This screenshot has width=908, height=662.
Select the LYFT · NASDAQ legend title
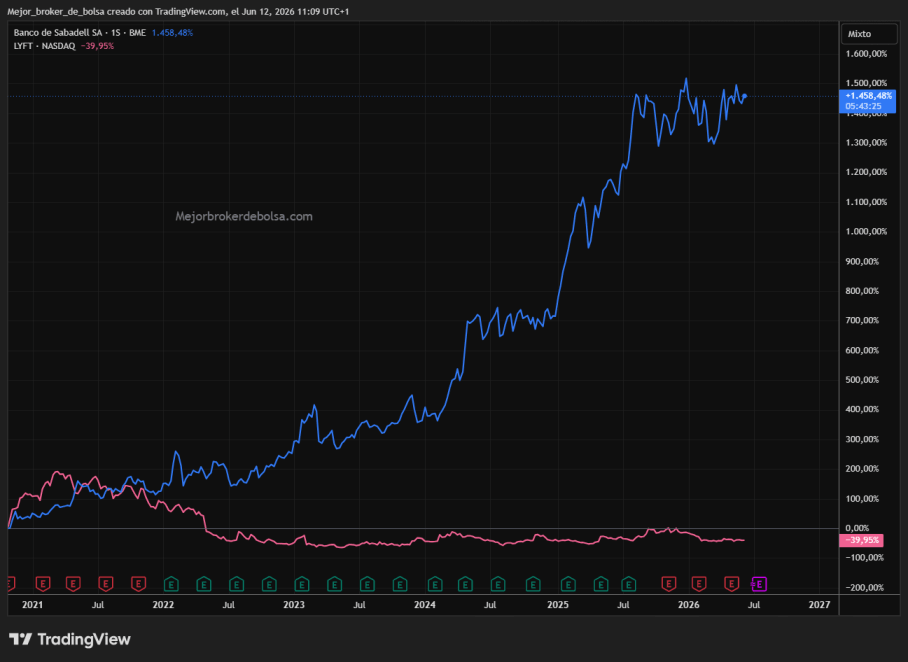point(45,46)
